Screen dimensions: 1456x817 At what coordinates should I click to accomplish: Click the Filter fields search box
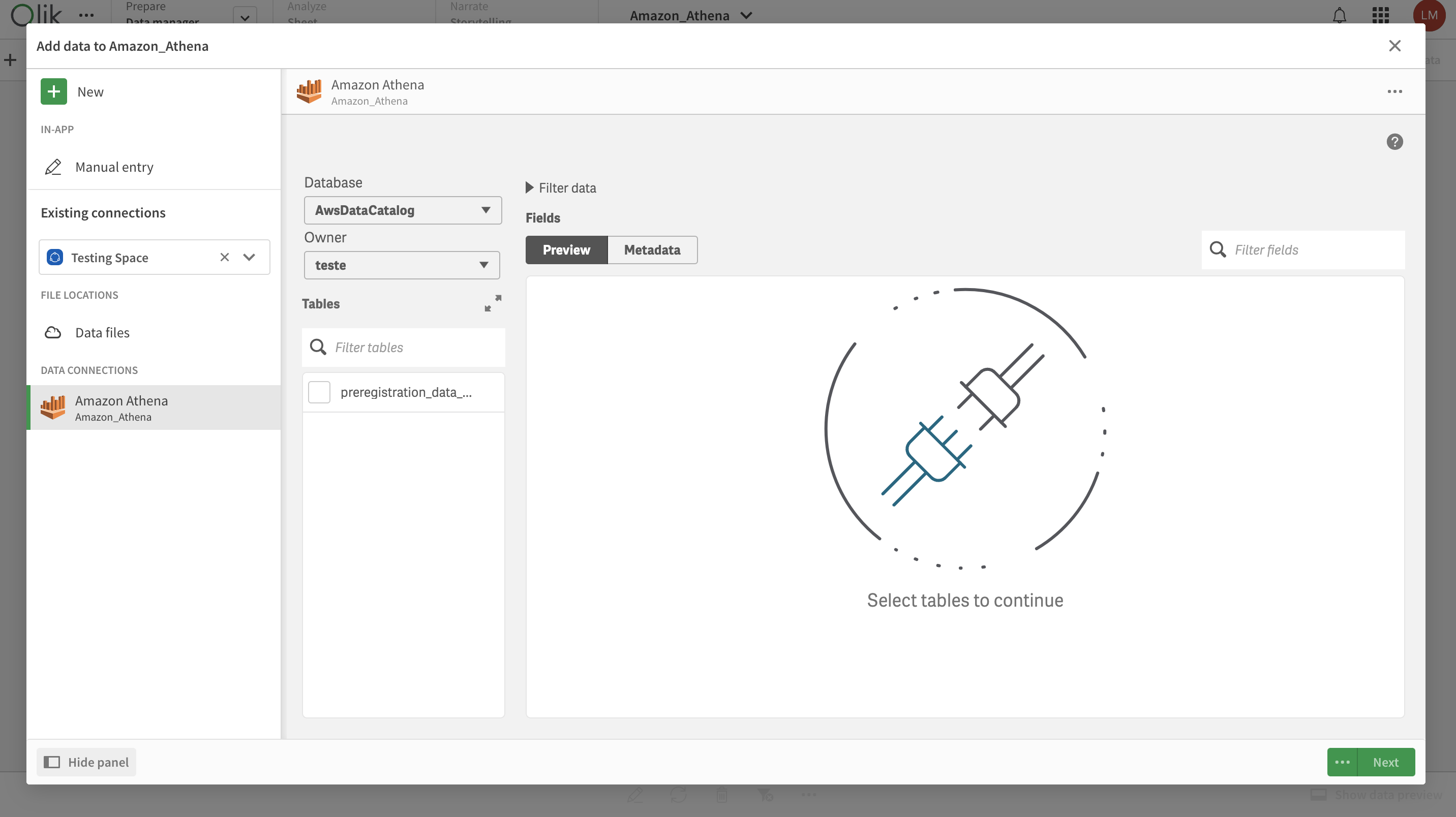(x=1303, y=250)
